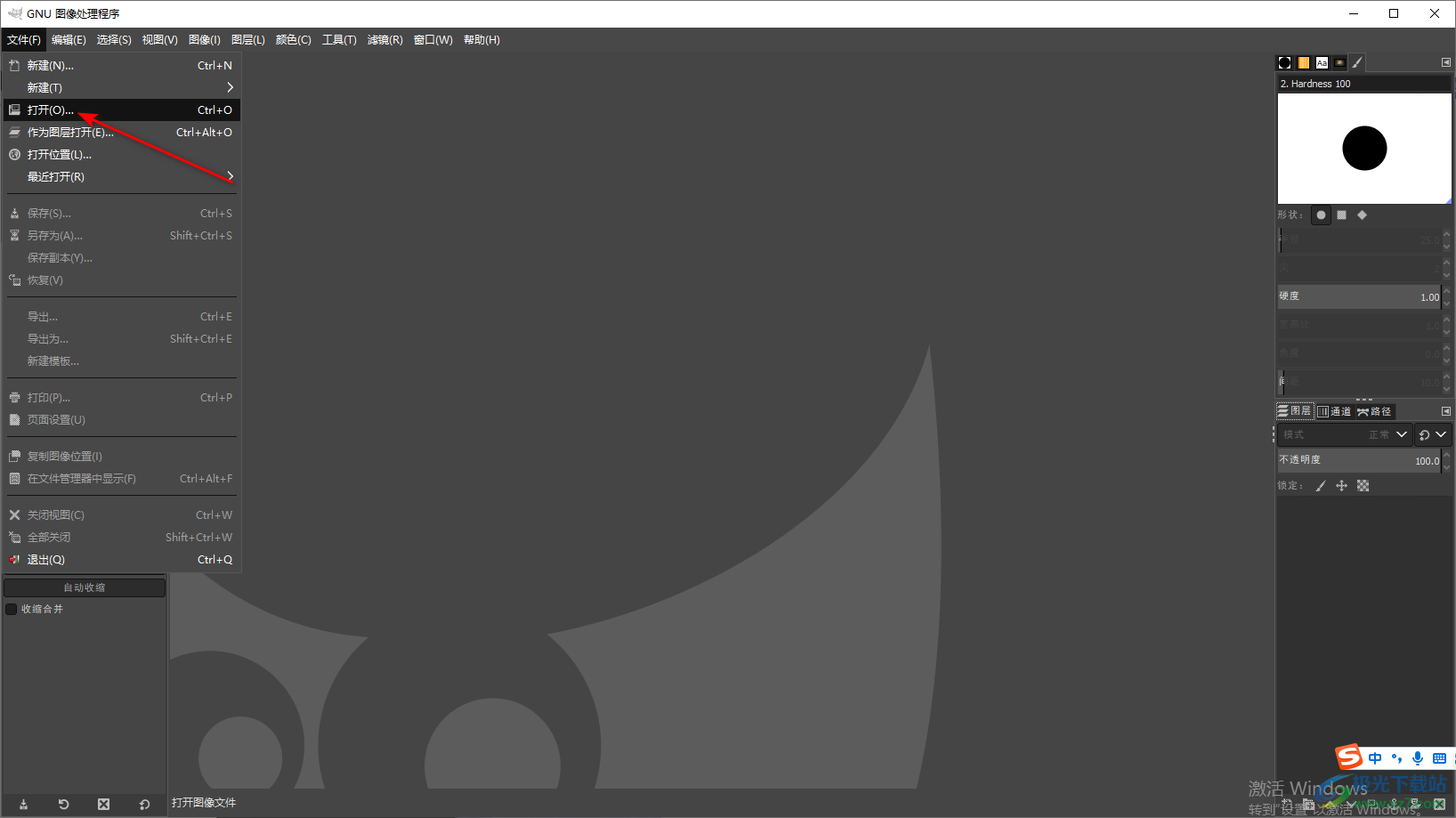Open the 工具(T) menu
This screenshot has height=818, width=1456.
click(339, 40)
